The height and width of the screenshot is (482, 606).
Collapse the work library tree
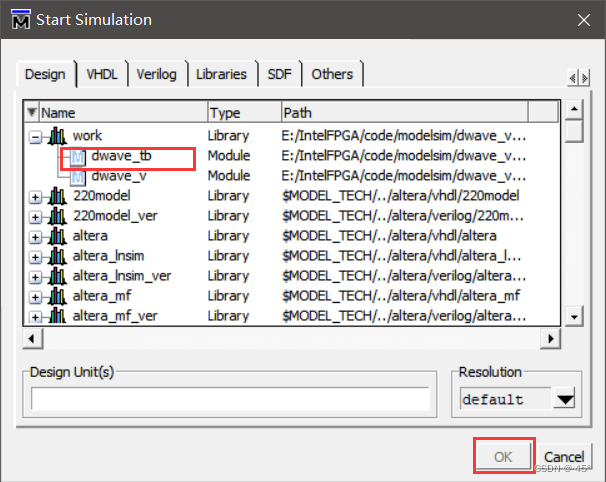click(35, 137)
